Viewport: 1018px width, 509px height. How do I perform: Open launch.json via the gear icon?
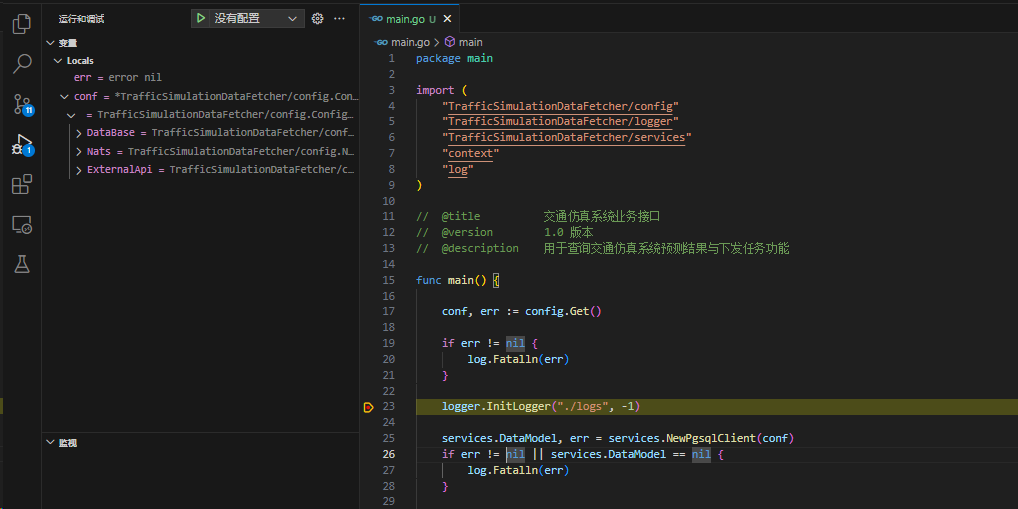tap(318, 18)
